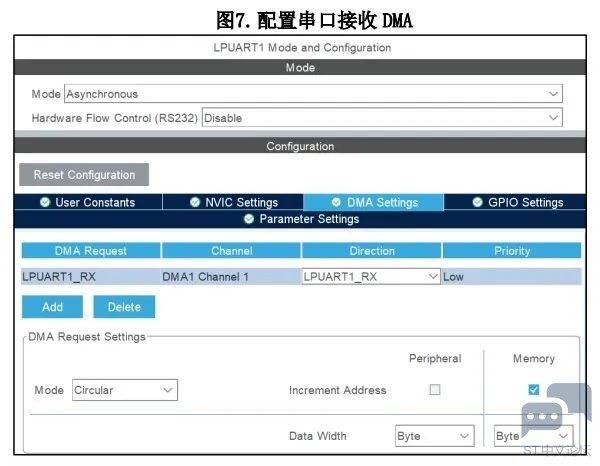
Task: Open the Circular mode dropdown
Action: point(125,390)
